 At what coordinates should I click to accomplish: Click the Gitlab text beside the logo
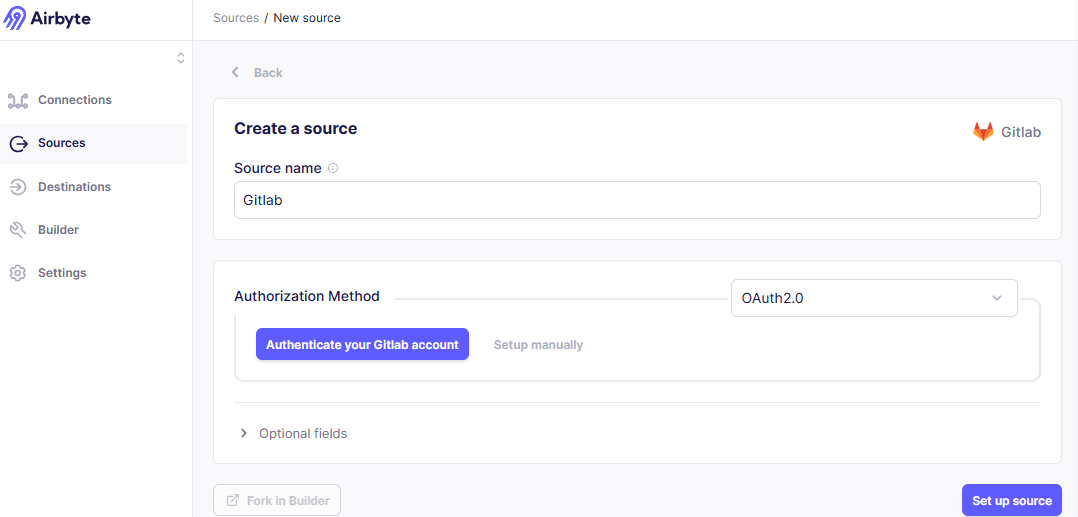1021,132
